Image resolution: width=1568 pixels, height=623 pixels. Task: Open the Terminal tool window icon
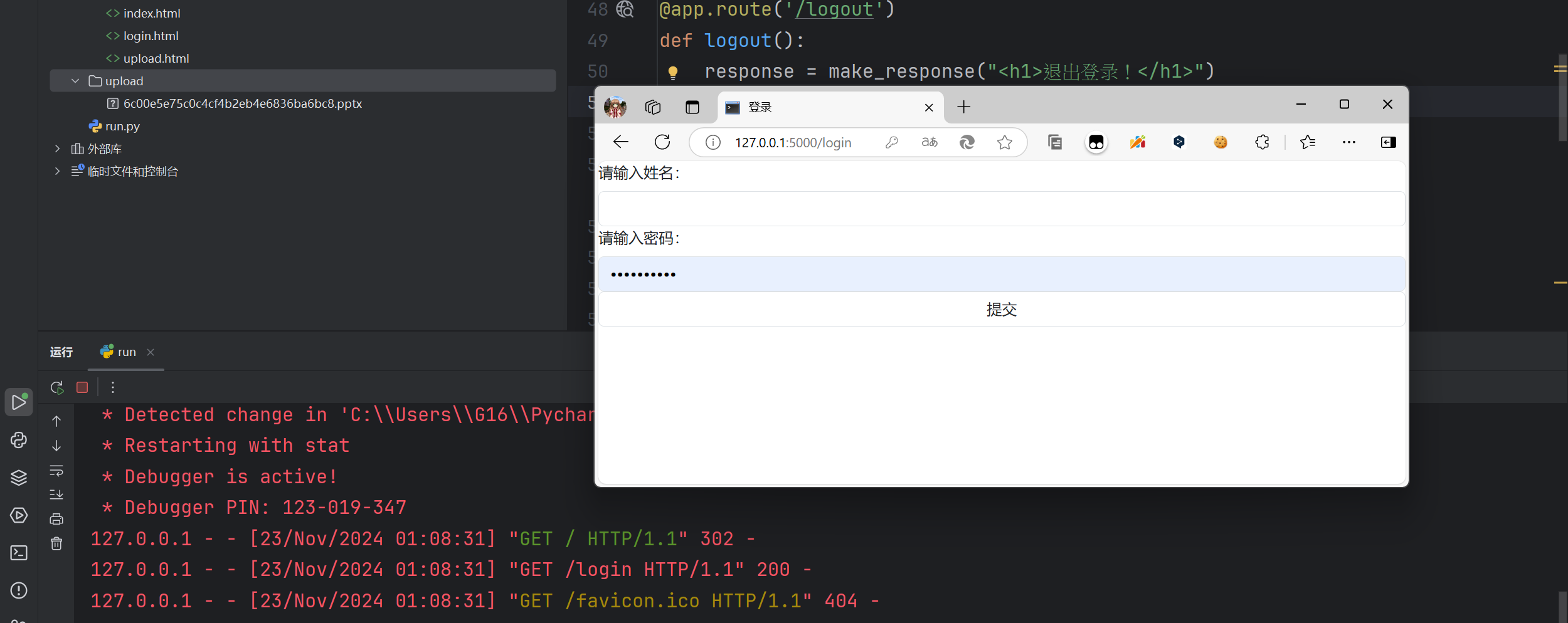pos(19,553)
